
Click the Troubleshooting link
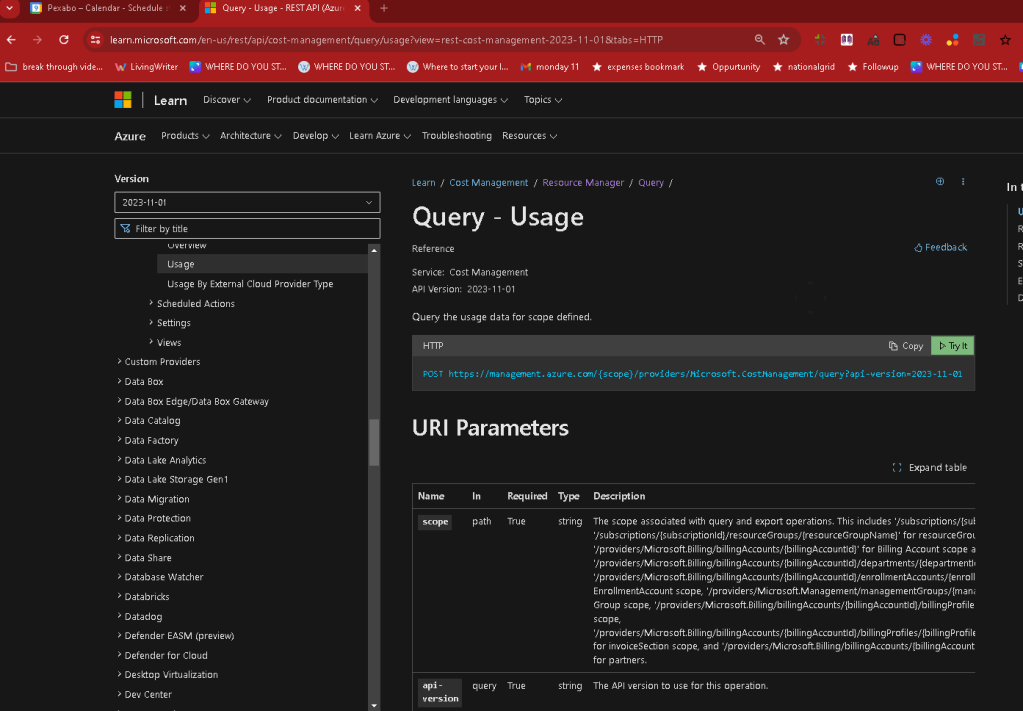coord(457,136)
